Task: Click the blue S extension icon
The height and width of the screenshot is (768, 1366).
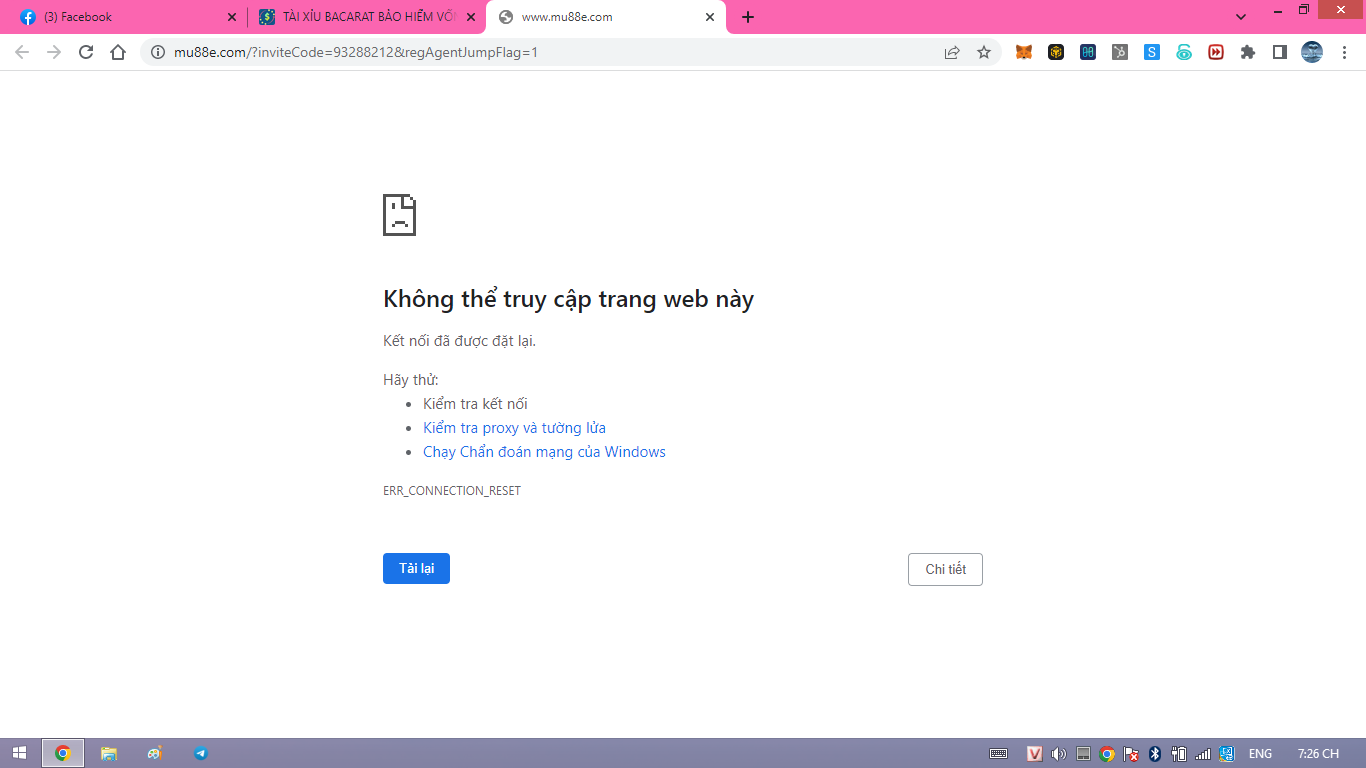Action: pyautogui.click(x=1152, y=52)
